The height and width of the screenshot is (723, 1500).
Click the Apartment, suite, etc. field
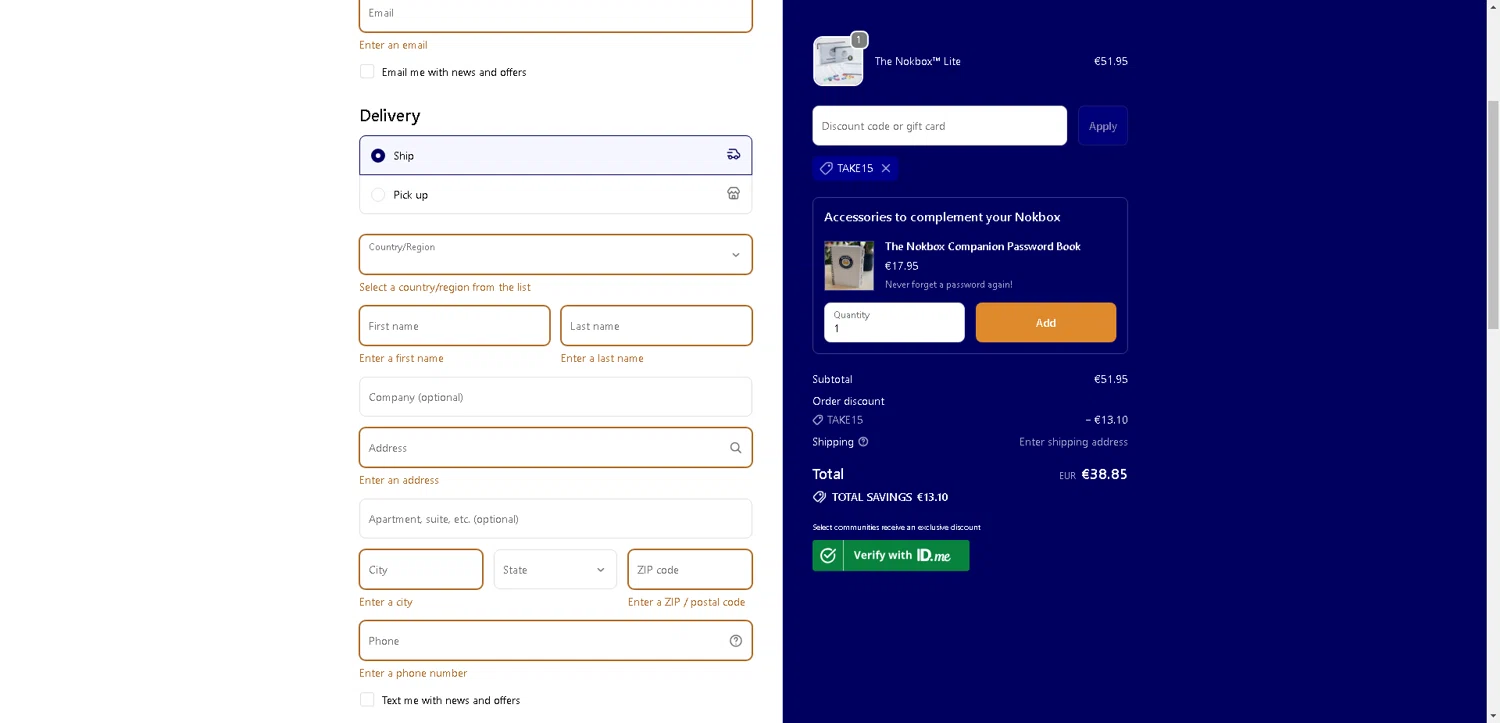click(x=555, y=519)
